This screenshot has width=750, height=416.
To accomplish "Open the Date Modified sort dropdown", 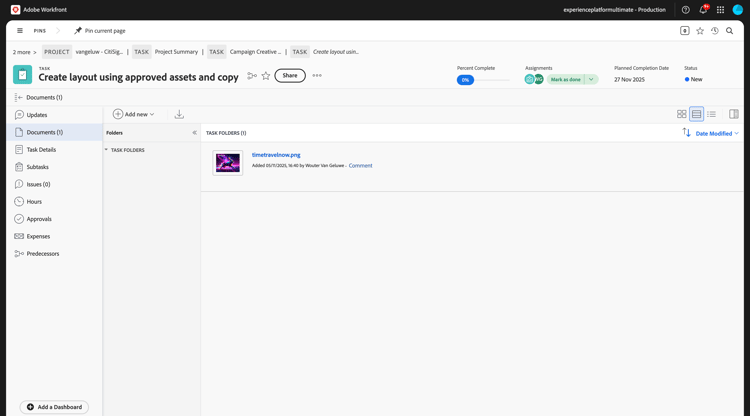I will 717,133.
